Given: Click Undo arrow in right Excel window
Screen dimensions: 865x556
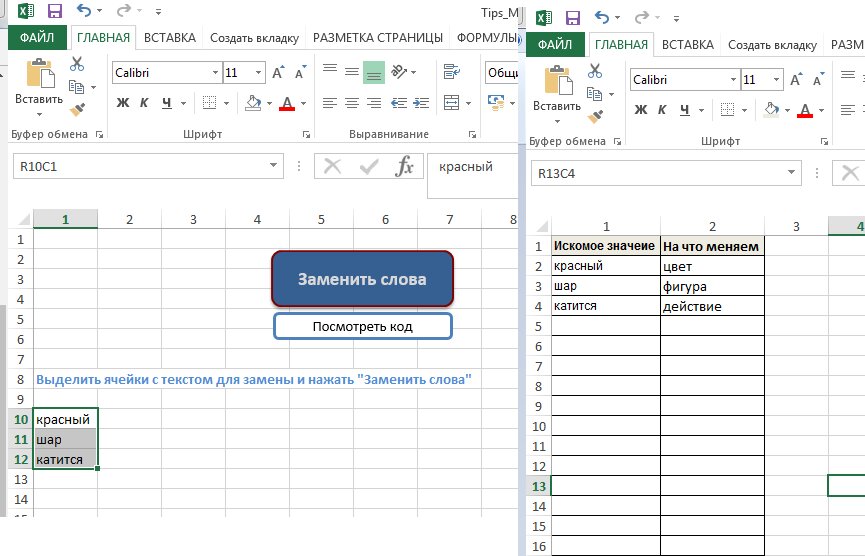Looking at the screenshot, I should pyautogui.click(x=602, y=17).
